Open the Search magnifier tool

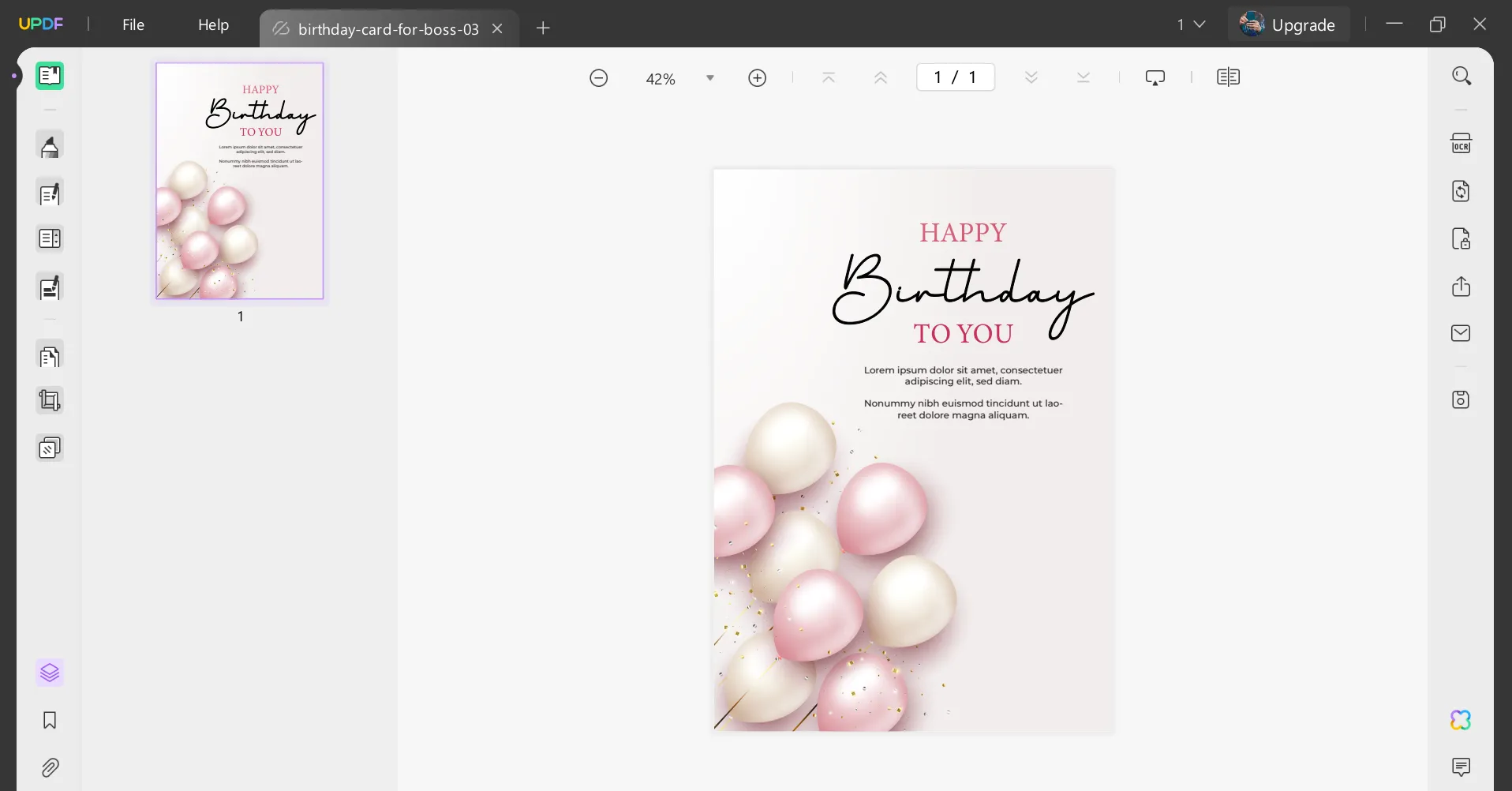pos(1461,76)
